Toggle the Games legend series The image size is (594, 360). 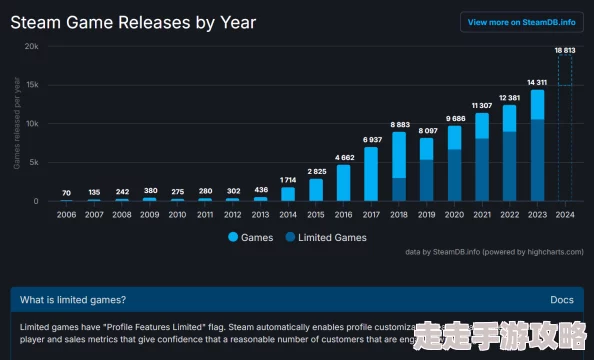click(x=251, y=238)
